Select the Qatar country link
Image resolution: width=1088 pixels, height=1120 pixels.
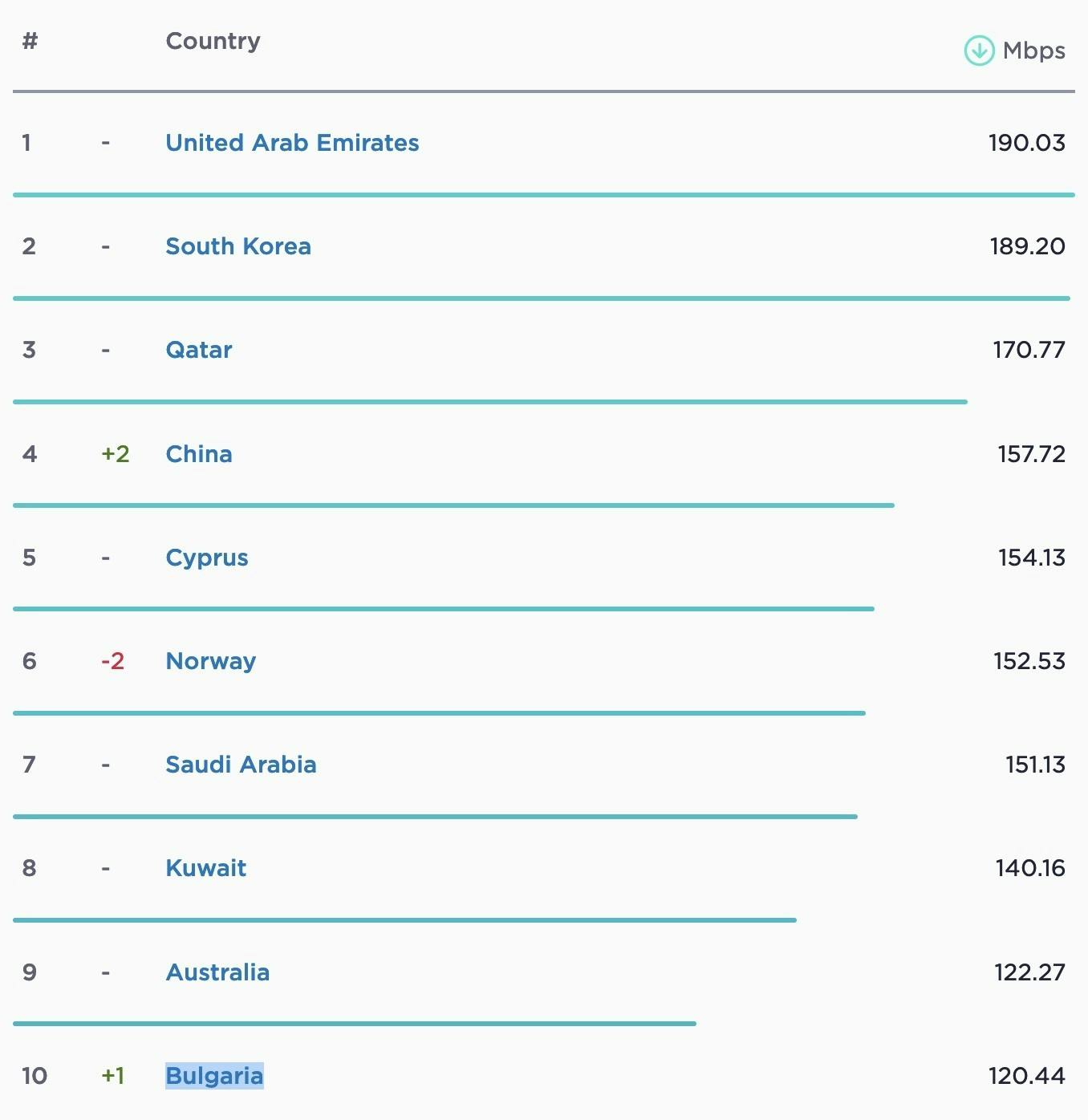coord(199,350)
